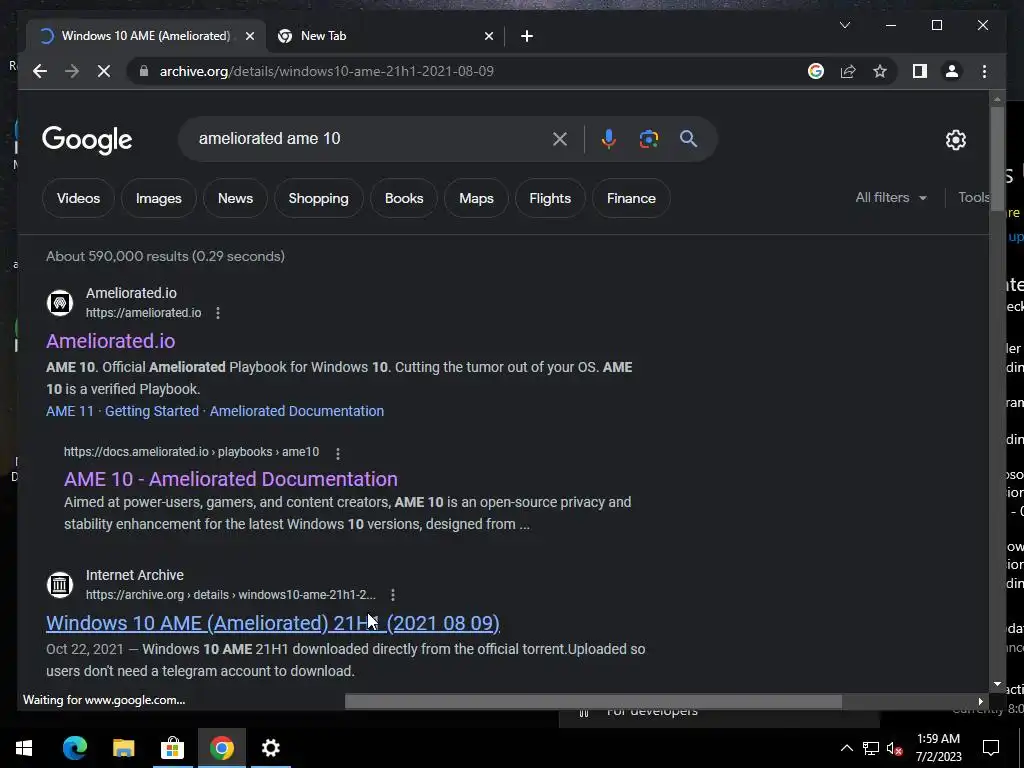Viewport: 1024px width, 768px height.
Task: Open the Ameliorated.io result link
Action: [110, 341]
